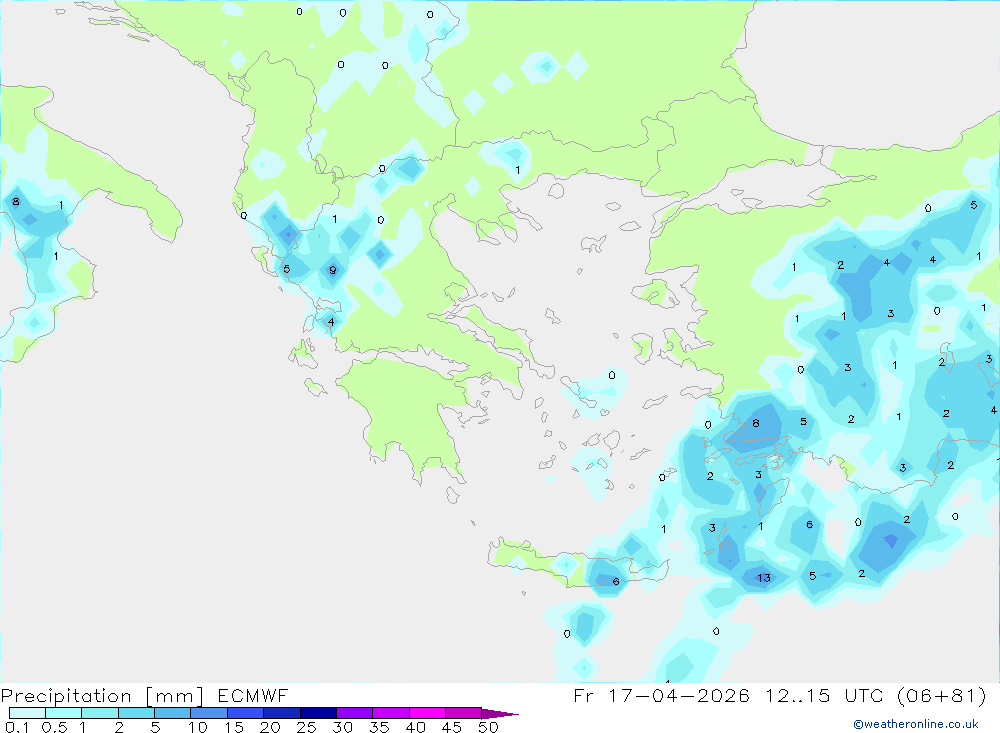Click the 'Fr' weekday label
Viewport: 1000px width, 733px height.
[584, 695]
